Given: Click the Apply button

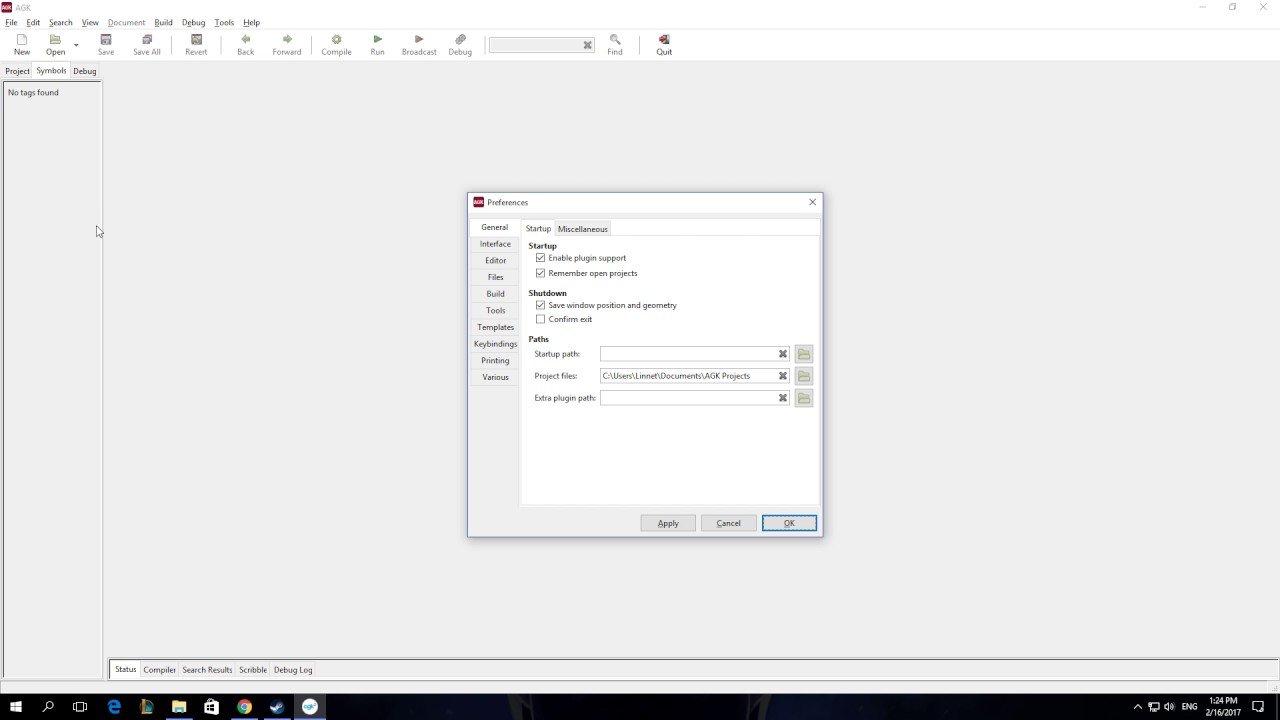Looking at the screenshot, I should [x=668, y=523].
